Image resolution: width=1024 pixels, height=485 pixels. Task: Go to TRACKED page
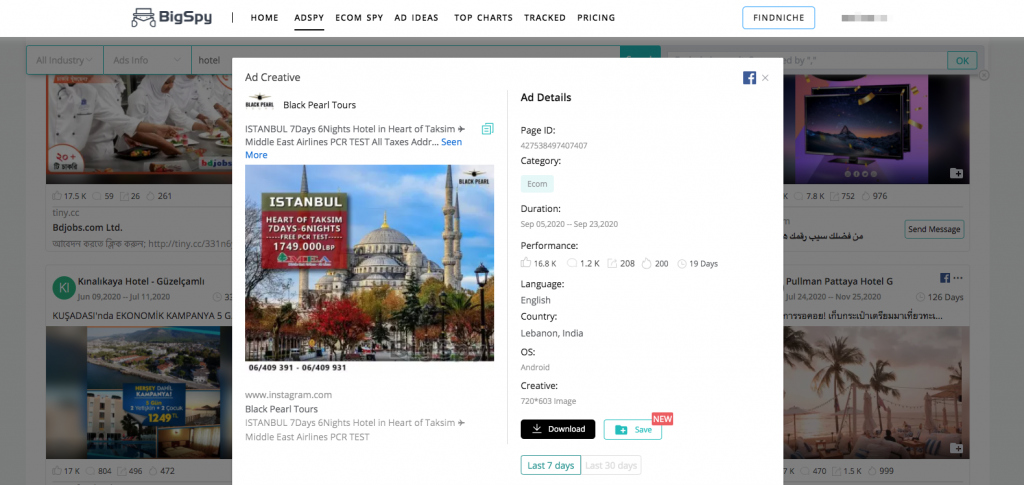545,18
